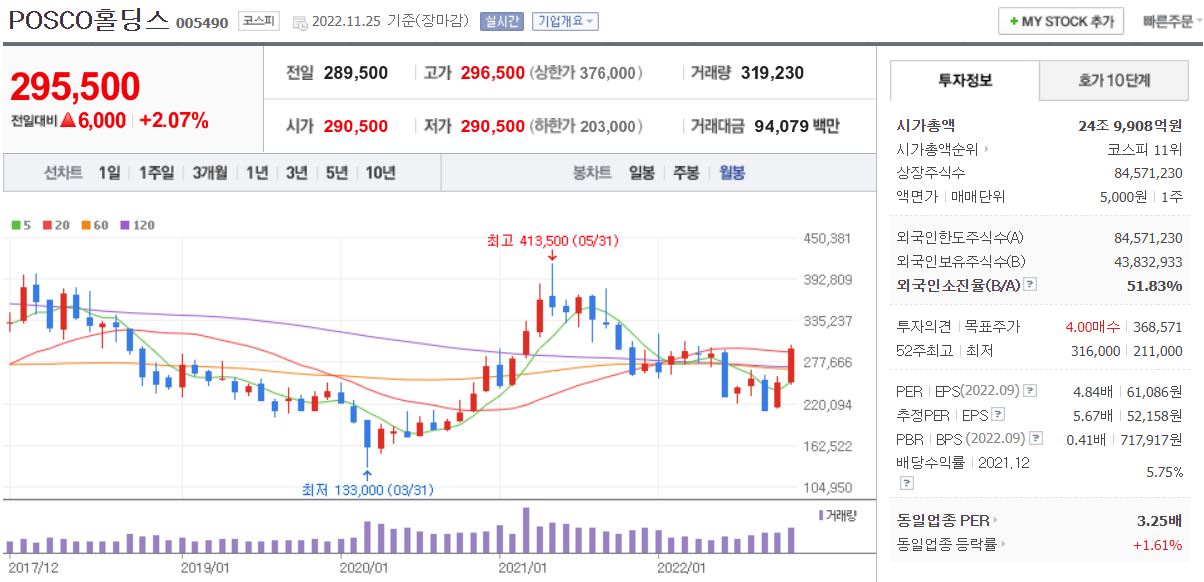Click the 최저 133,000 (03/31) chart label
Screen dimensions: 1204x582
point(368,490)
